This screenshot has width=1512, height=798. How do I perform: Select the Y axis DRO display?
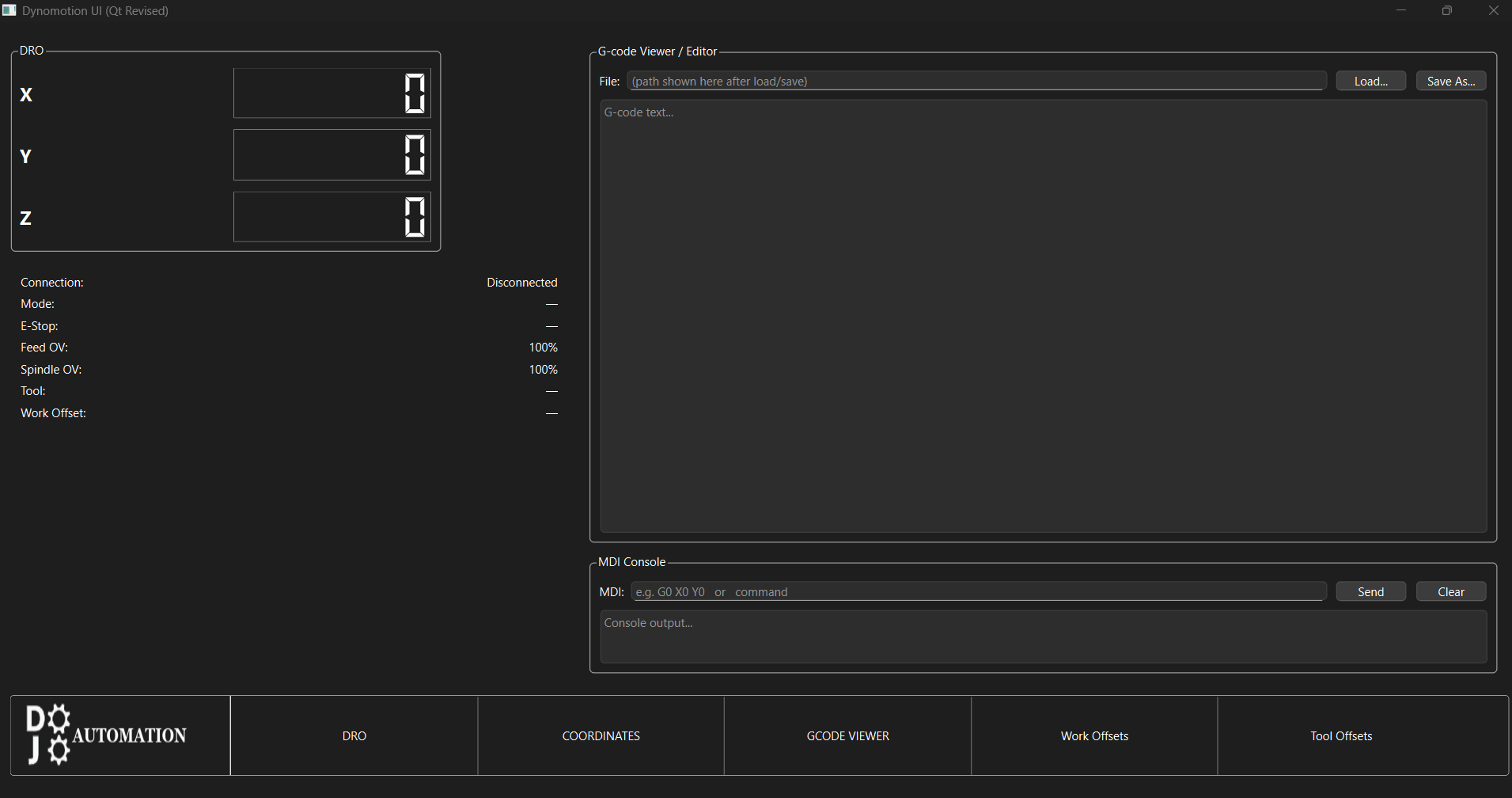(332, 155)
